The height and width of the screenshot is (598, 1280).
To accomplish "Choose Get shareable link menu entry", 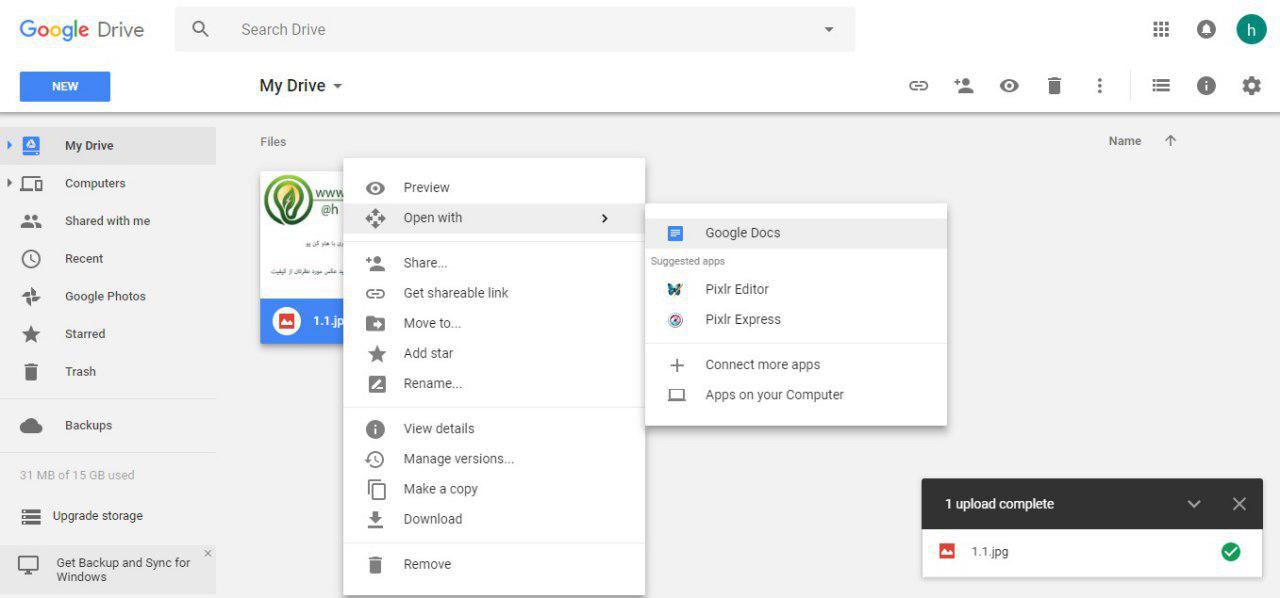I will coord(494,293).
